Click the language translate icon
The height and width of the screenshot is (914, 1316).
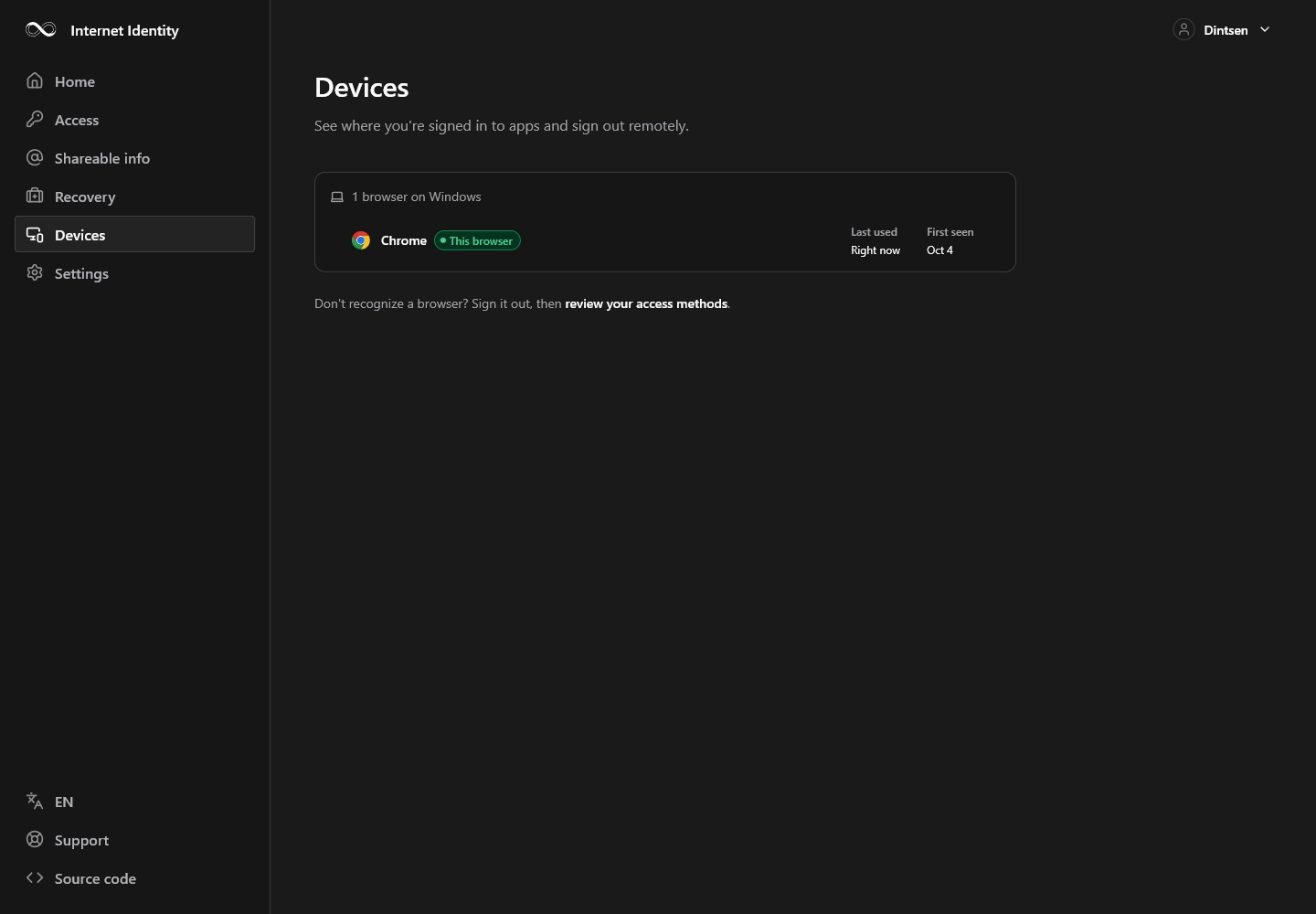pos(35,801)
